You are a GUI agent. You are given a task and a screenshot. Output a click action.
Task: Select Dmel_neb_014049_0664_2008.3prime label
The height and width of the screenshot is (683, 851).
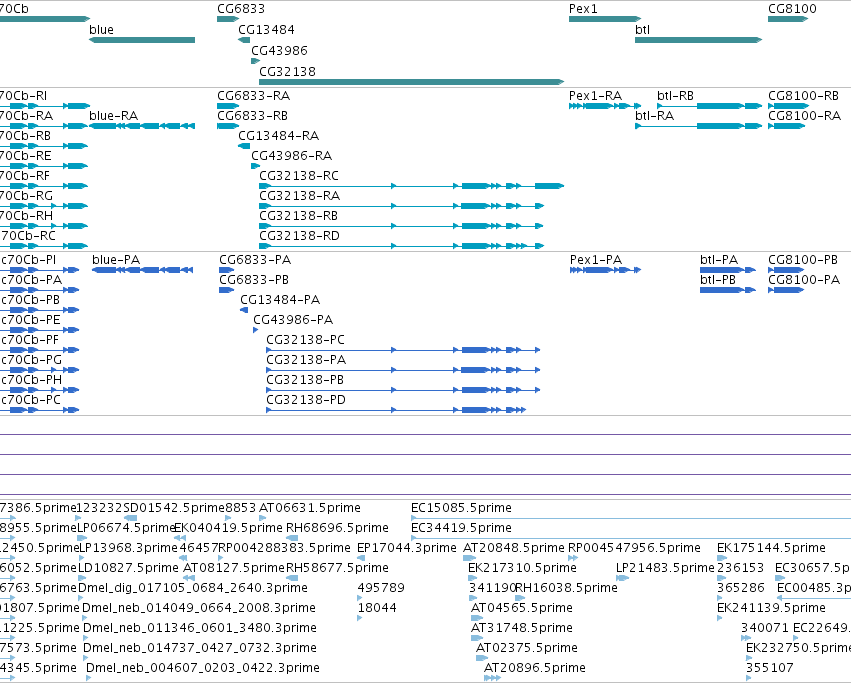coord(199,608)
